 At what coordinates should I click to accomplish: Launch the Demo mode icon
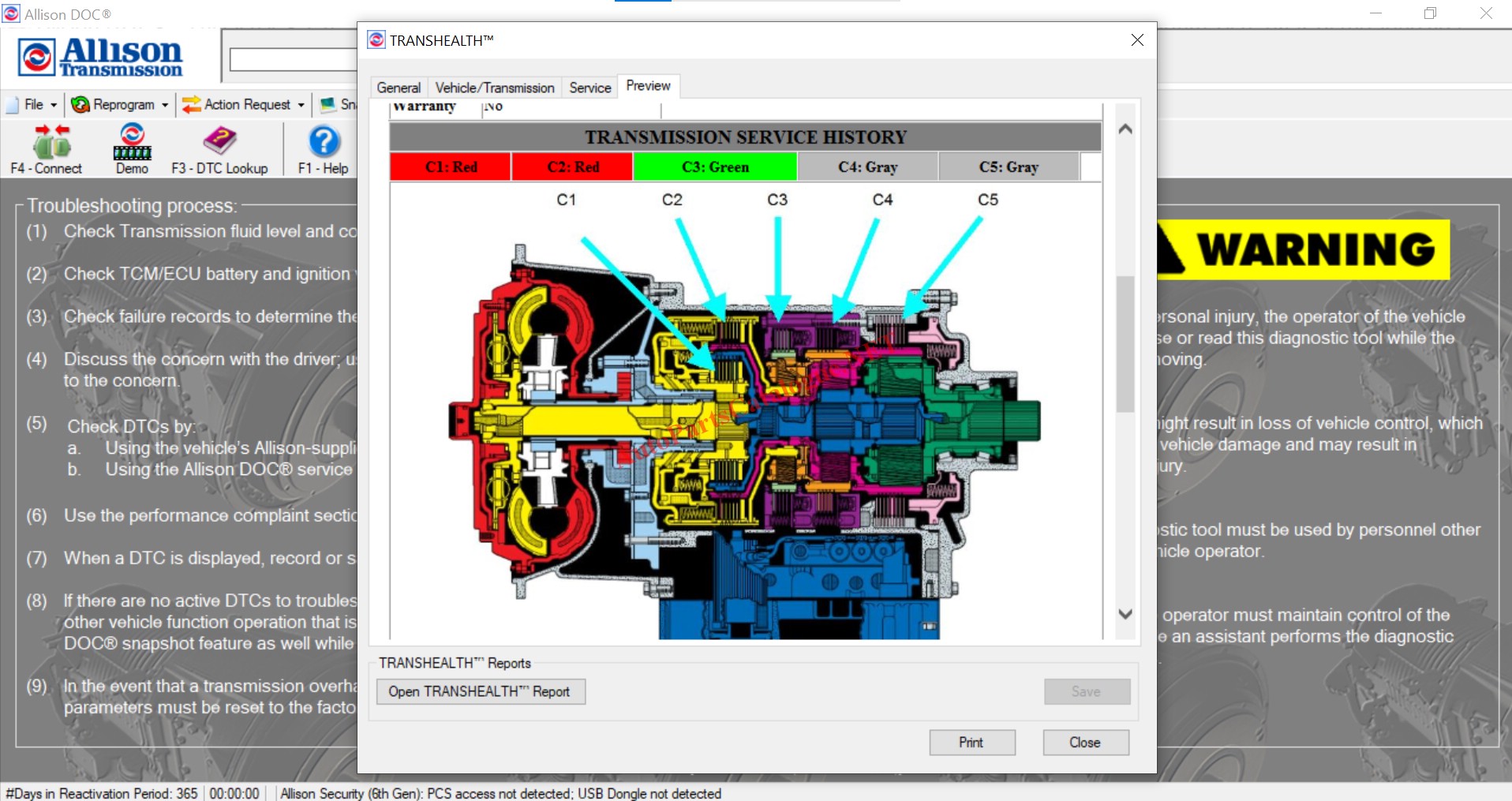pos(132,142)
